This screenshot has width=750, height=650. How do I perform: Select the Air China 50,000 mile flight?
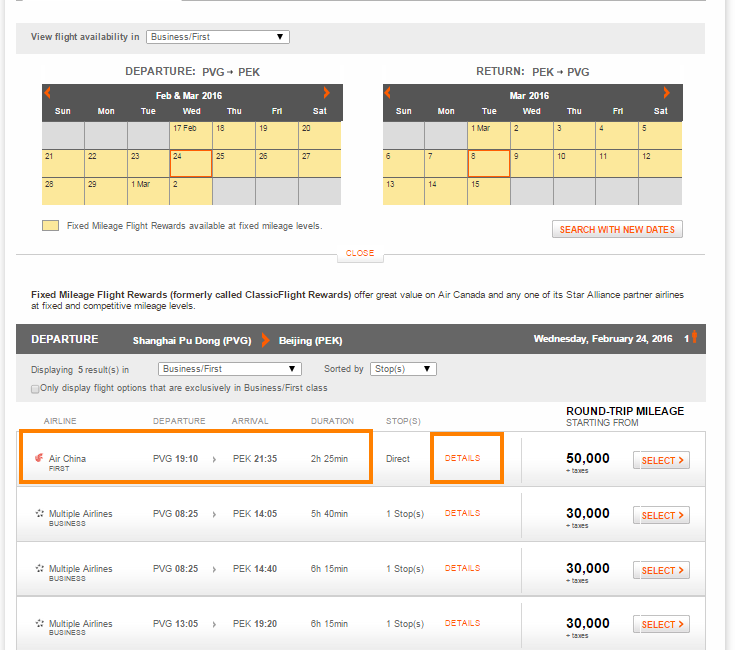[x=660, y=460]
